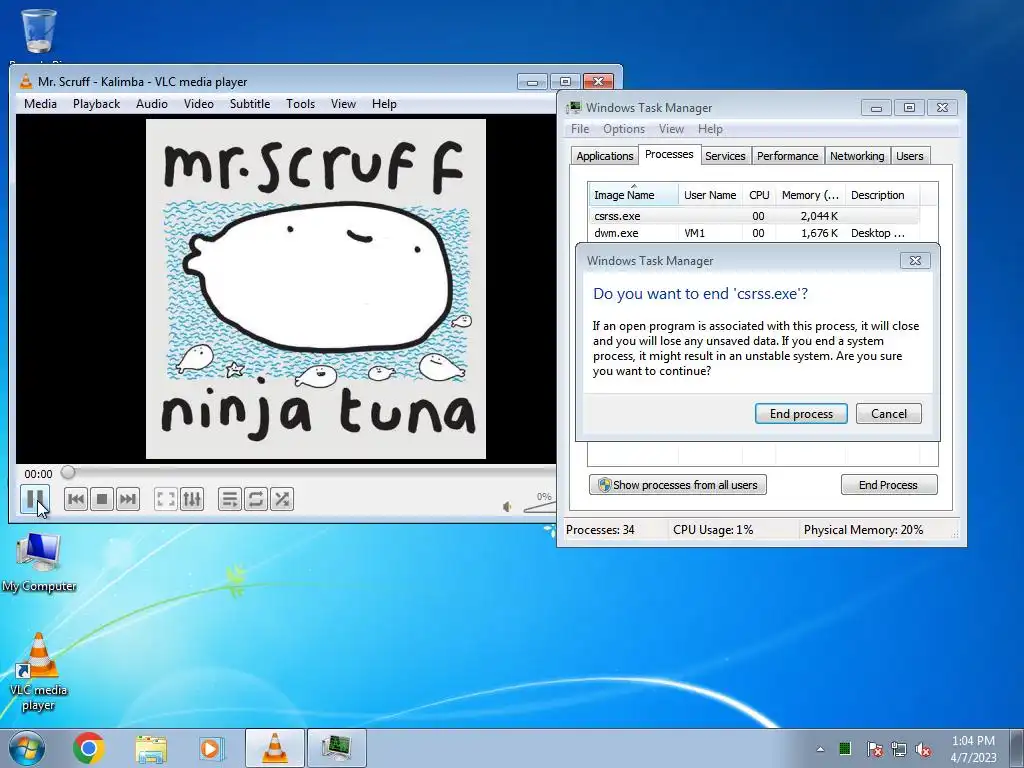Switch to the Services tab
Viewport: 1024px width, 768px height.
[725, 156]
